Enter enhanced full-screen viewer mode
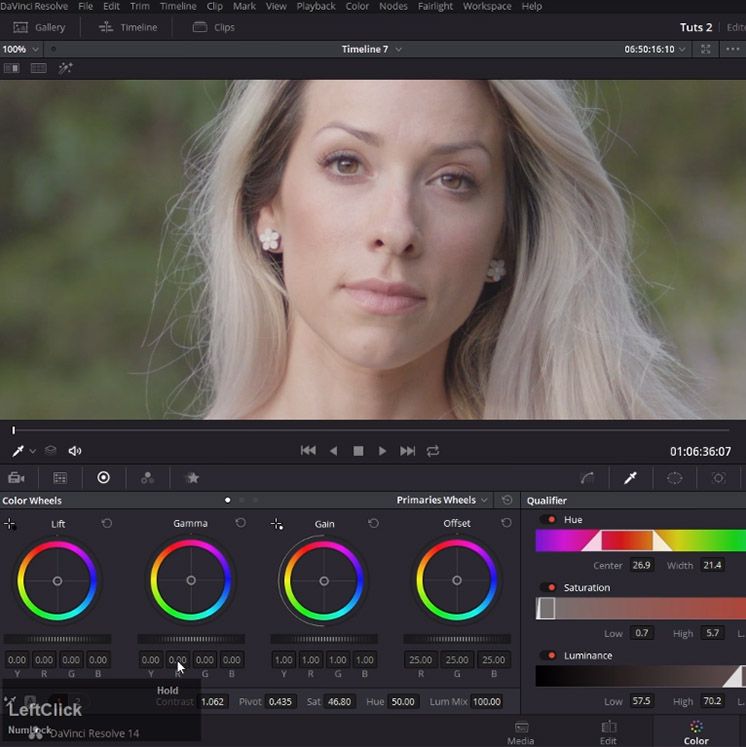The width and height of the screenshot is (746, 747). (706, 49)
